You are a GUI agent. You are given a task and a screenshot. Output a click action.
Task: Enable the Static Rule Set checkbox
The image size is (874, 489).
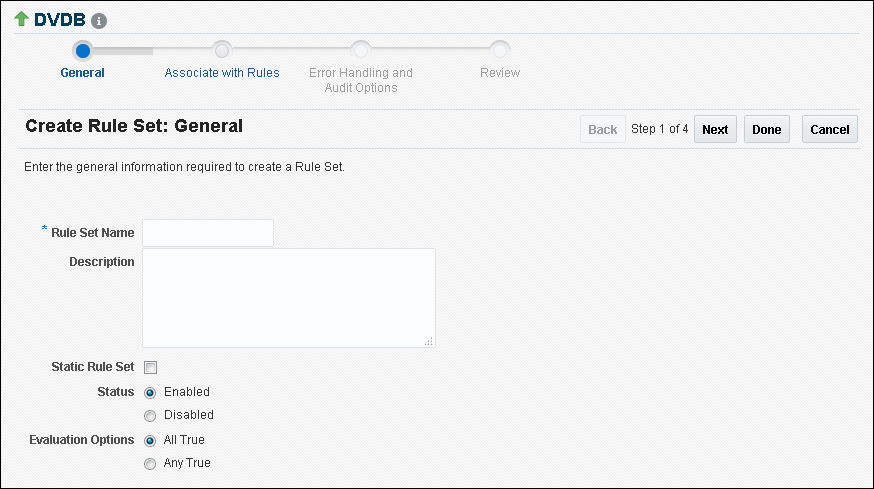click(151, 368)
